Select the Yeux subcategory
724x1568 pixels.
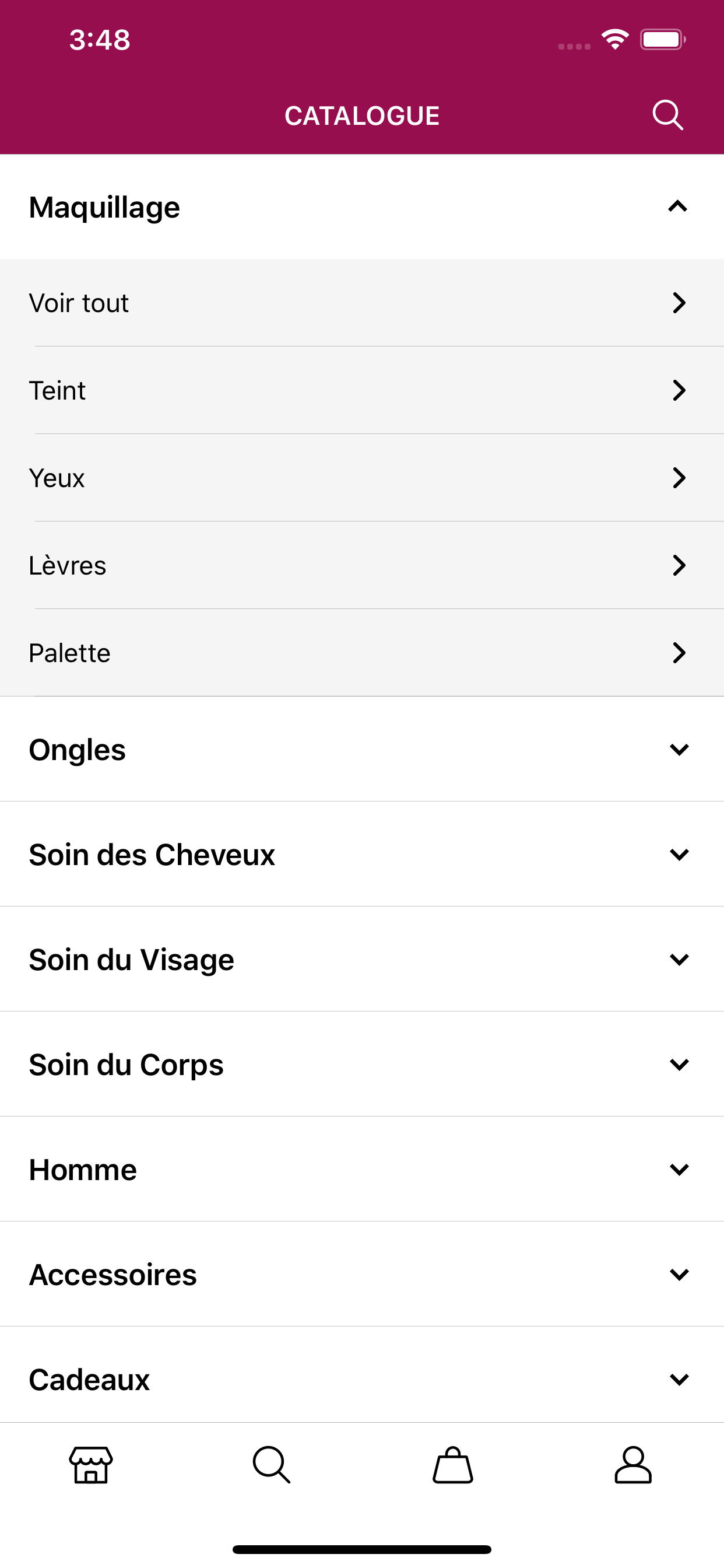point(361,478)
